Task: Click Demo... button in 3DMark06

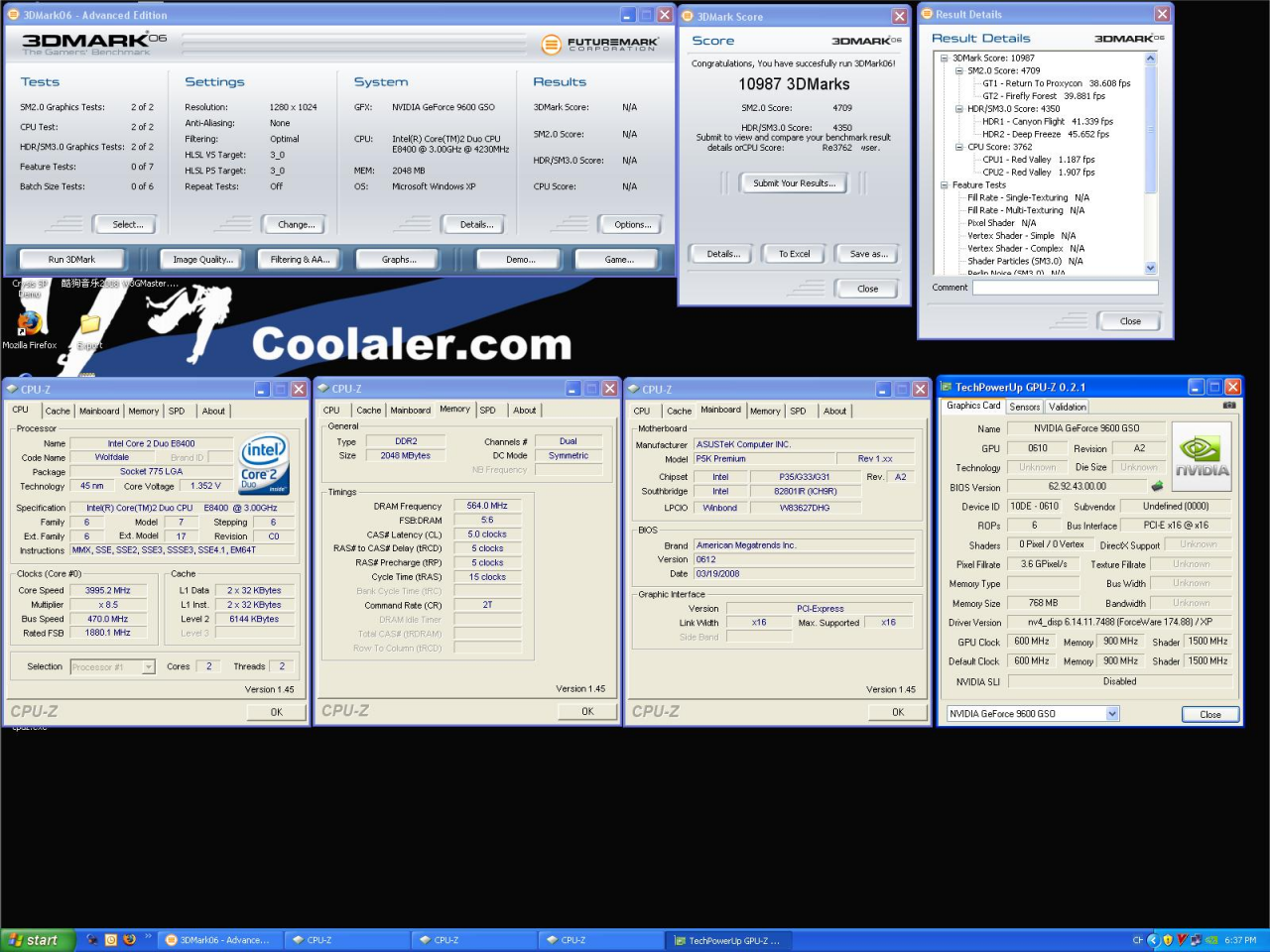Action: [x=520, y=260]
